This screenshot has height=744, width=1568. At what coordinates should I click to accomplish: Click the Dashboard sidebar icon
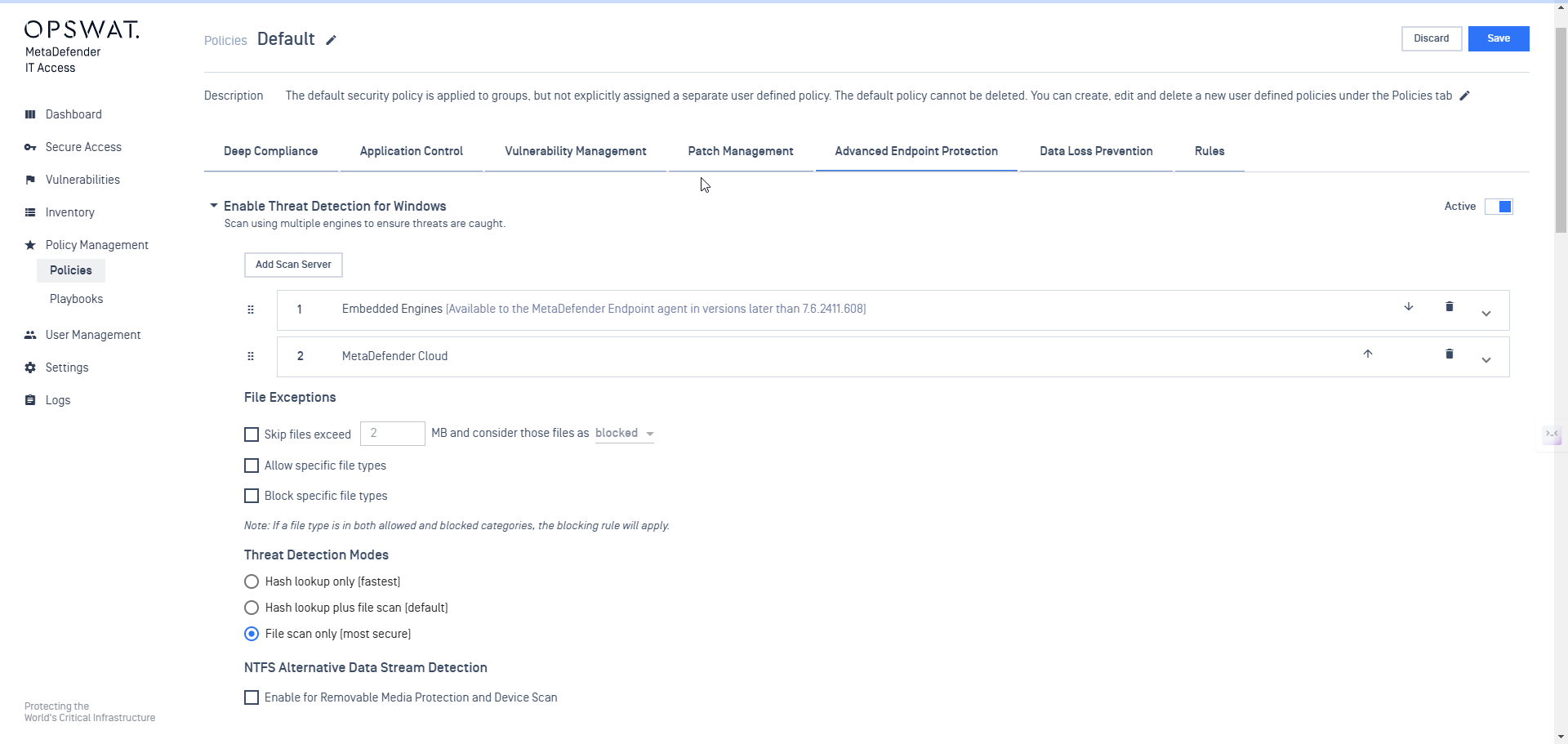click(30, 114)
